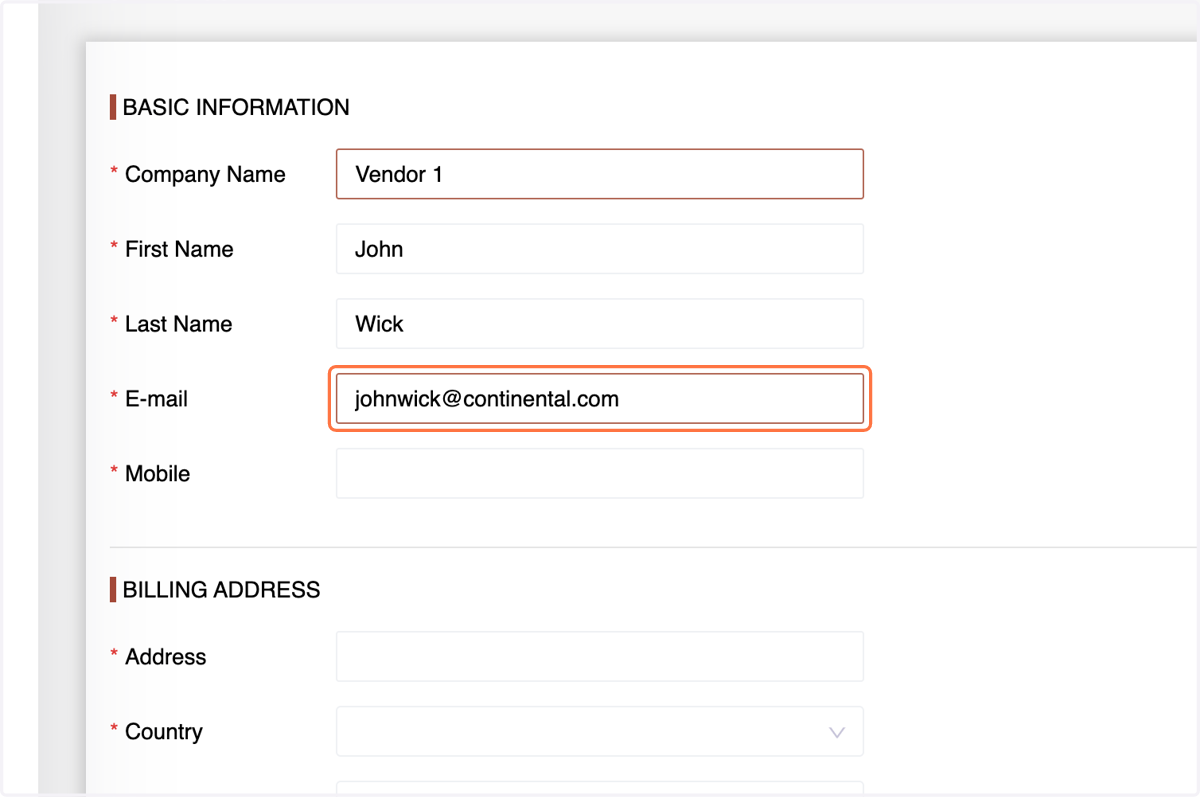1200x797 pixels.
Task: Click the Company Name label
Action: (205, 175)
